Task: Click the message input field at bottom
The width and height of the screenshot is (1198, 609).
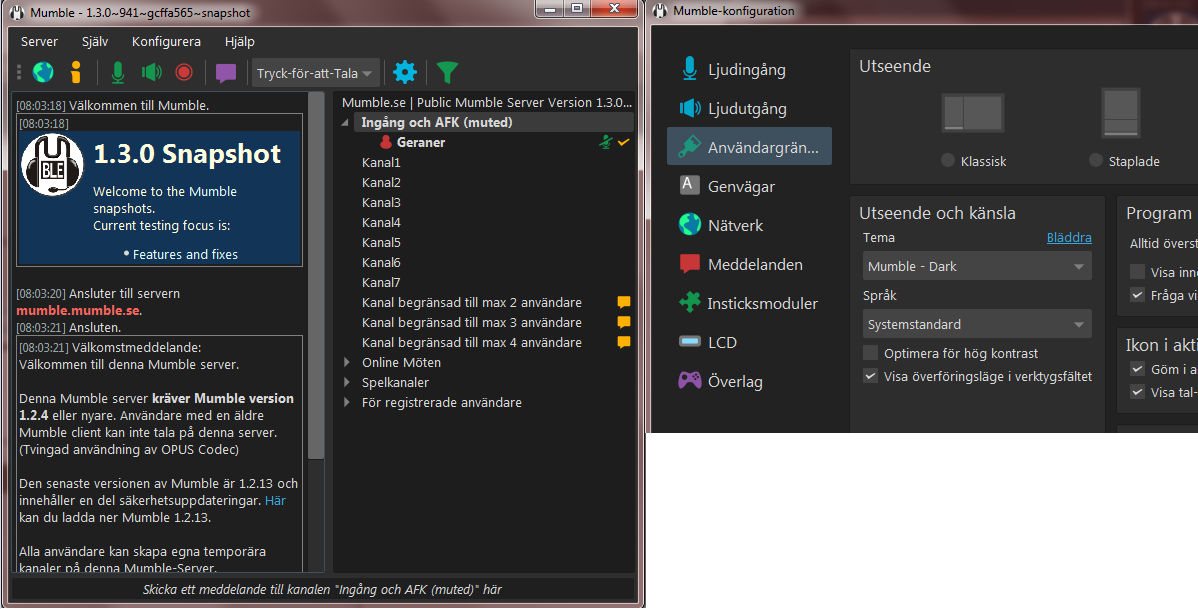Action: pyautogui.click(x=322, y=589)
